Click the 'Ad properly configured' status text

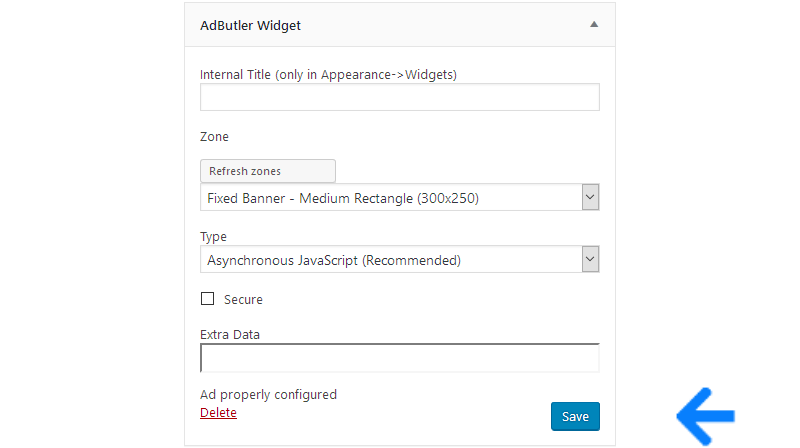tap(268, 395)
